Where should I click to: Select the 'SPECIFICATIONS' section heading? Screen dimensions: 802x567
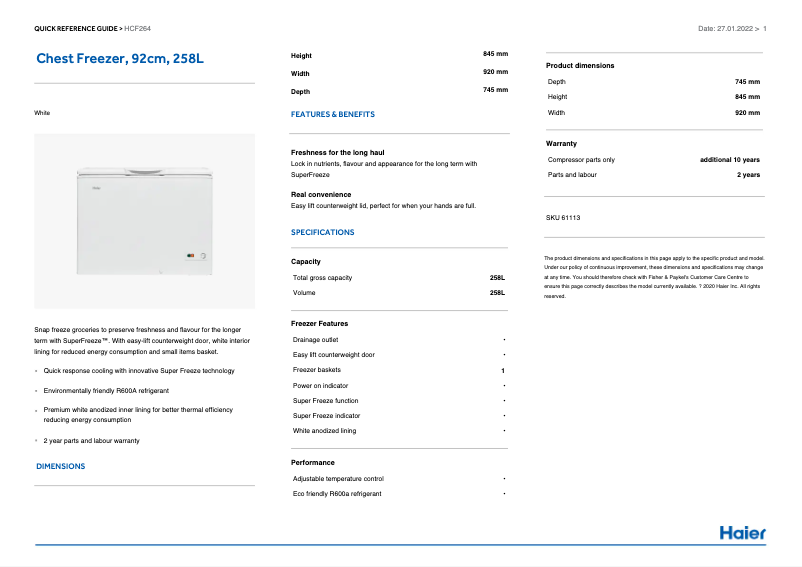[322, 232]
